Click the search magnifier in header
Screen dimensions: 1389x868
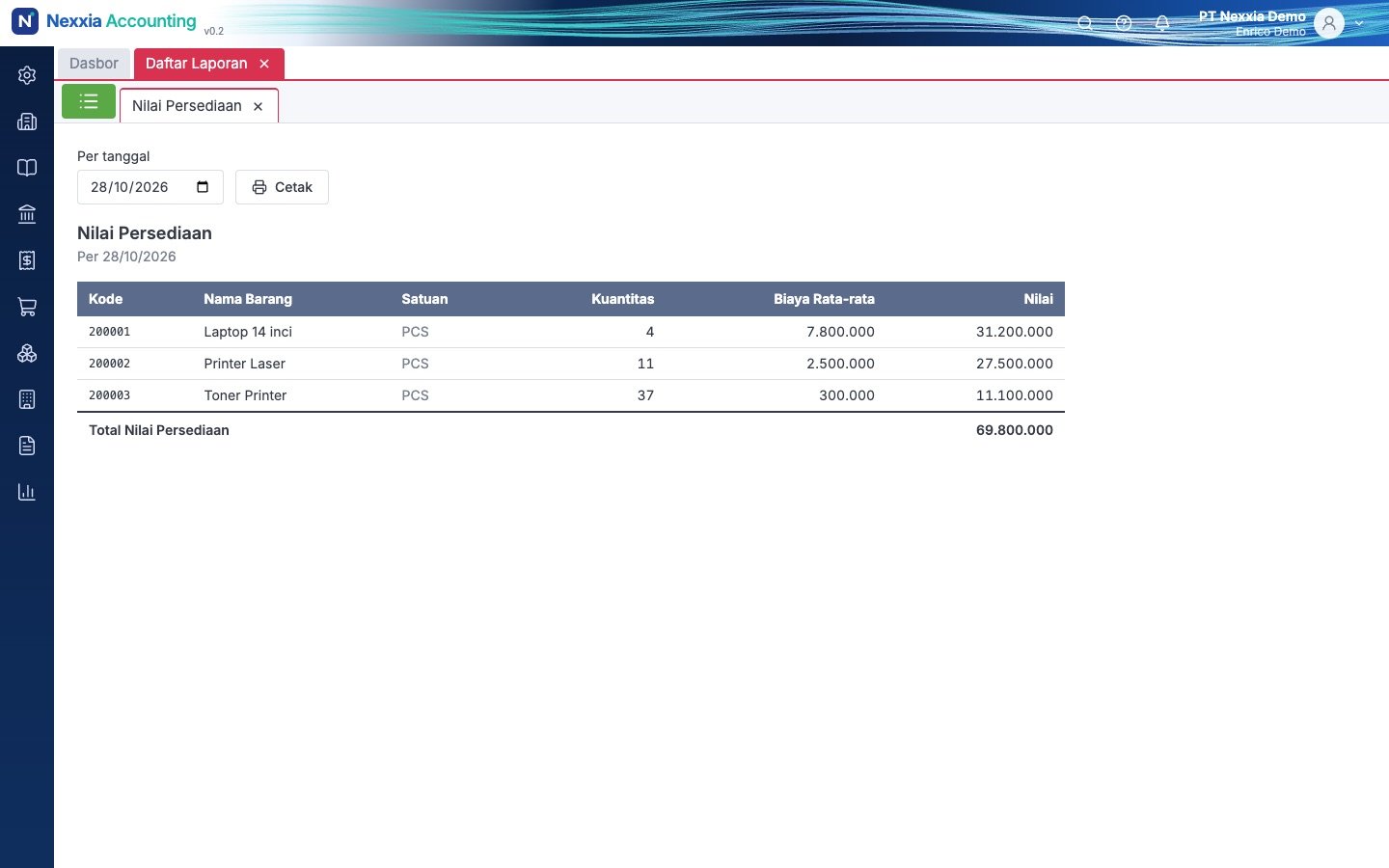coord(1085,23)
